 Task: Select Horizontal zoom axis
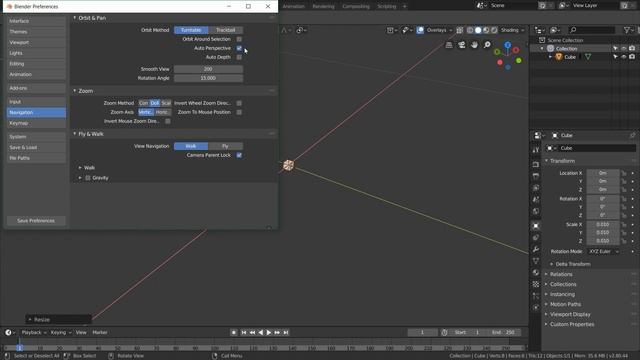coord(162,112)
